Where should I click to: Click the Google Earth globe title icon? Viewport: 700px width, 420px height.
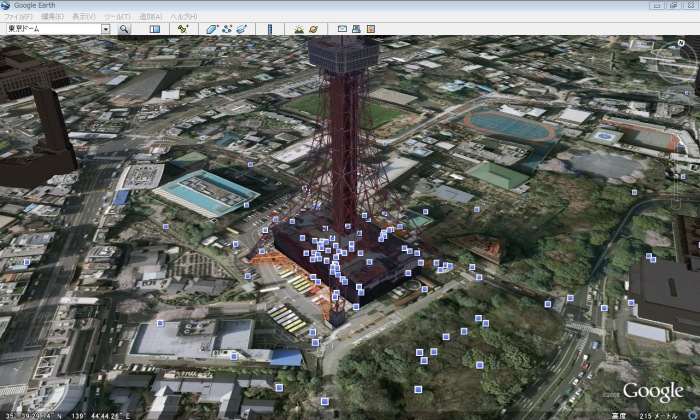click(5, 5)
